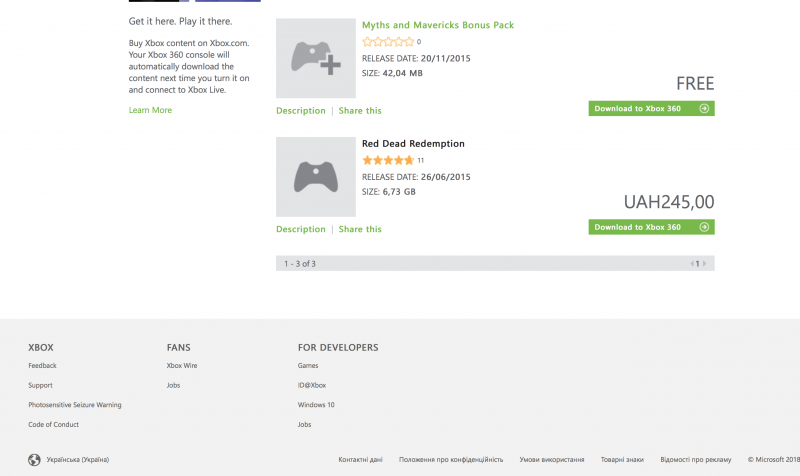
Task: Open the ID@Xbox developer link
Action: point(312,385)
